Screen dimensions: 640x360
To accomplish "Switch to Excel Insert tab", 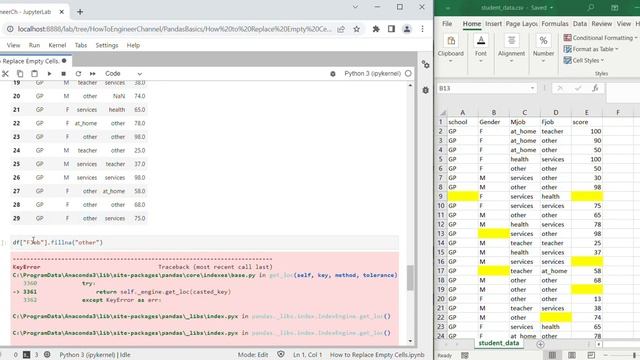I will pyautogui.click(x=493, y=24).
